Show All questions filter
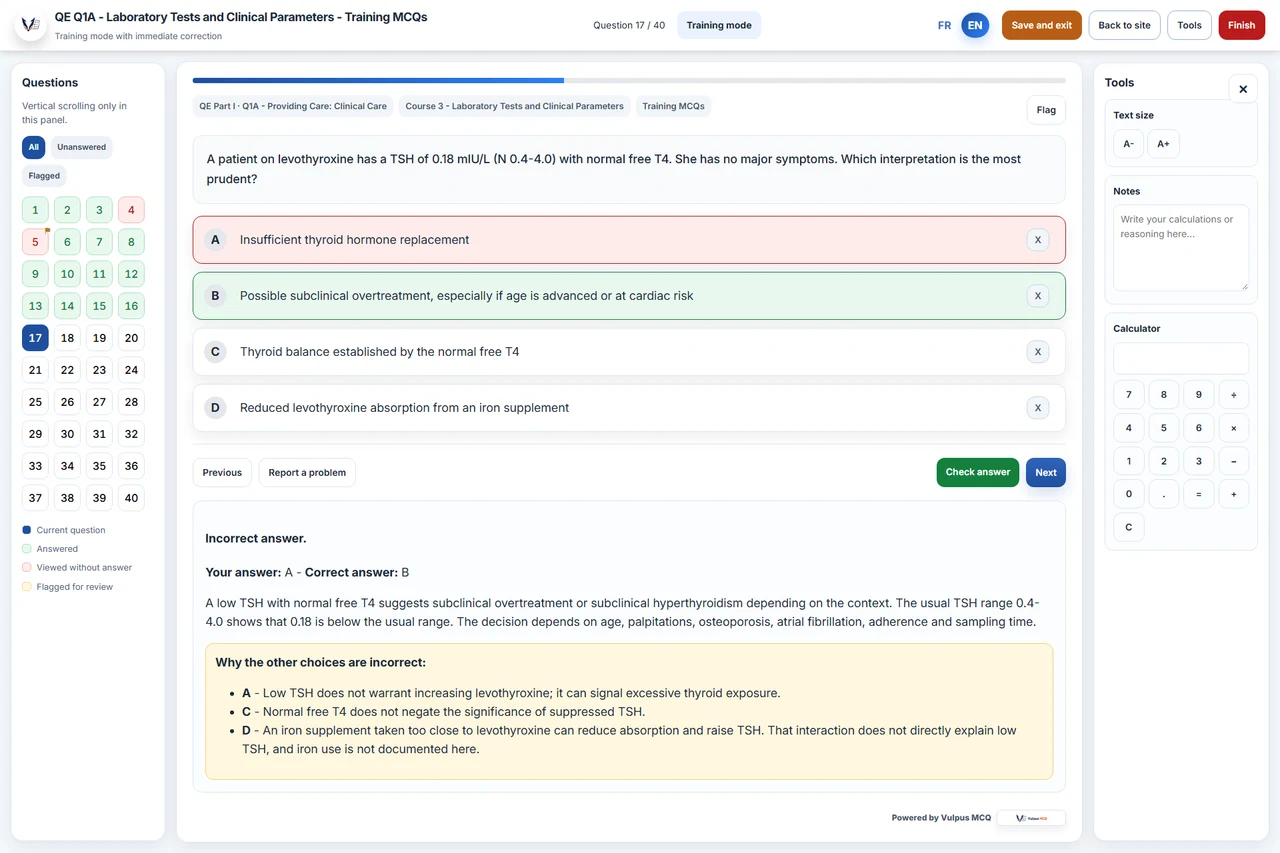This screenshot has width=1280, height=853. point(34,147)
